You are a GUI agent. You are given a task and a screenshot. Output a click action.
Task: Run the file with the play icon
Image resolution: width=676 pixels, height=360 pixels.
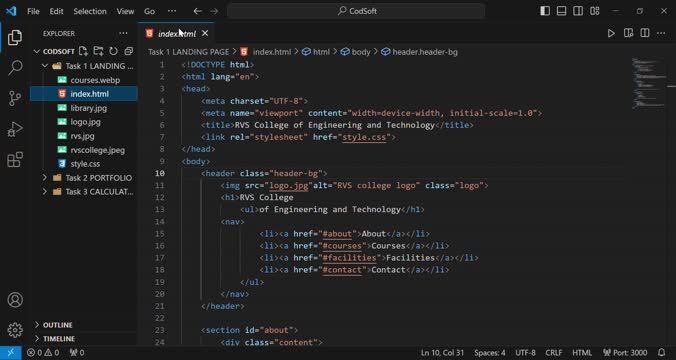click(611, 33)
